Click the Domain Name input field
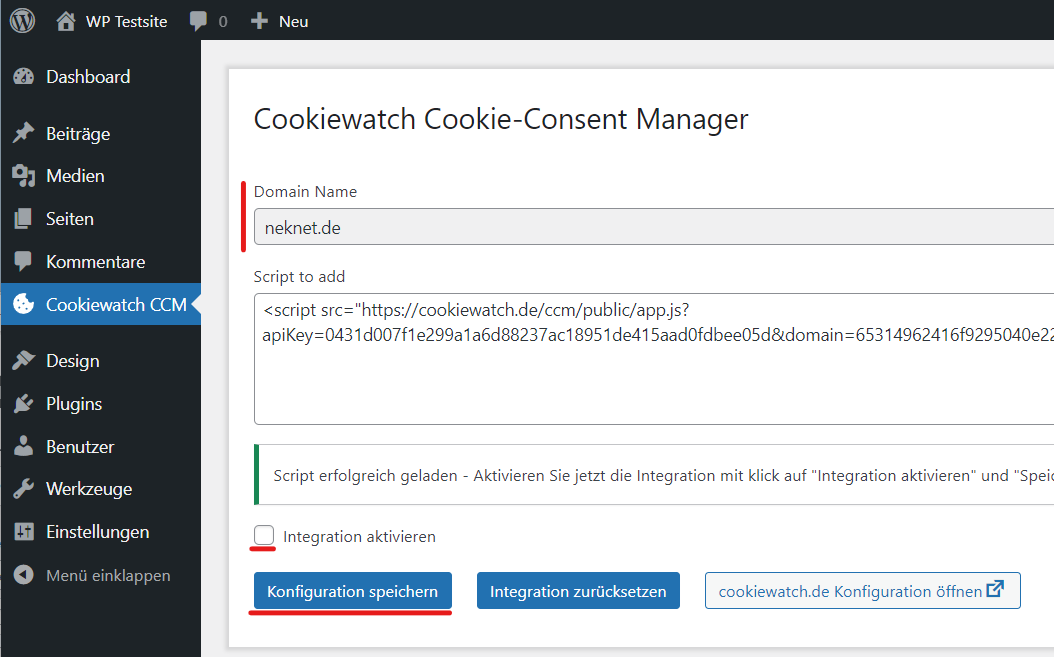1054x657 pixels. coord(650,227)
